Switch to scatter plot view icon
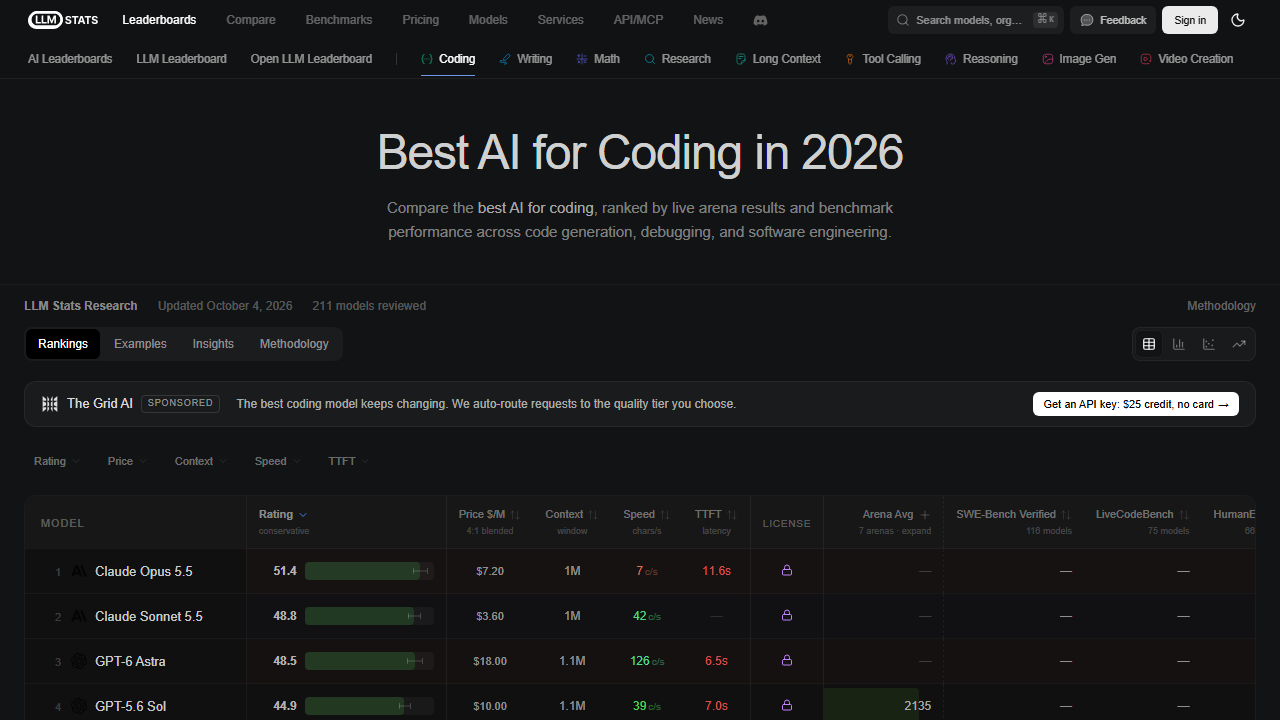This screenshot has width=1280, height=720. [x=1209, y=344]
